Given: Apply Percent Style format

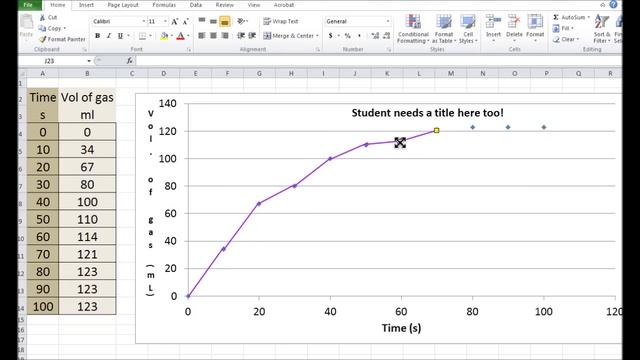Looking at the screenshot, I should 347,36.
